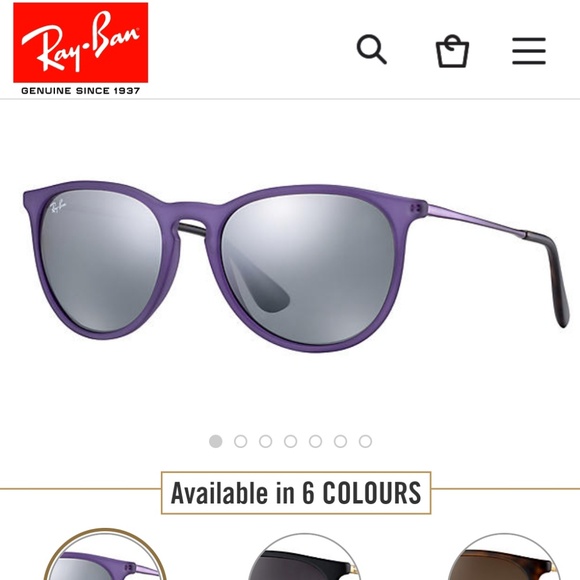Click the Genuine Since 1937 tagline
Image resolution: width=580 pixels, height=580 pixels.
click(81, 91)
